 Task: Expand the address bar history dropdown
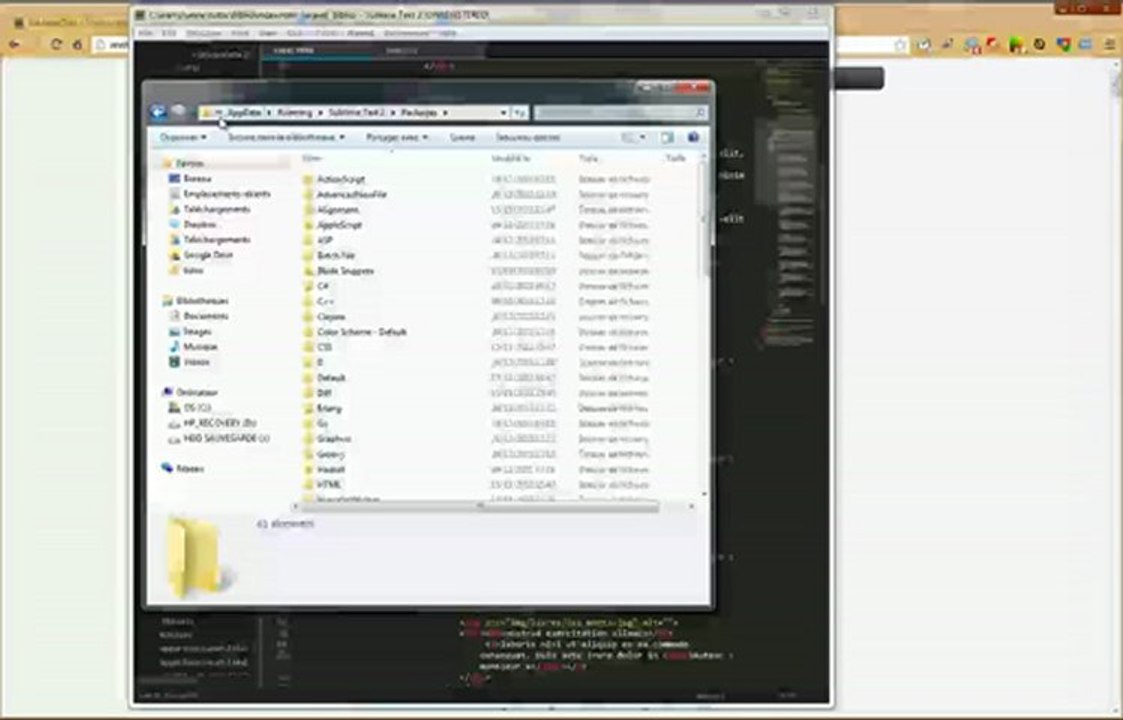503,112
